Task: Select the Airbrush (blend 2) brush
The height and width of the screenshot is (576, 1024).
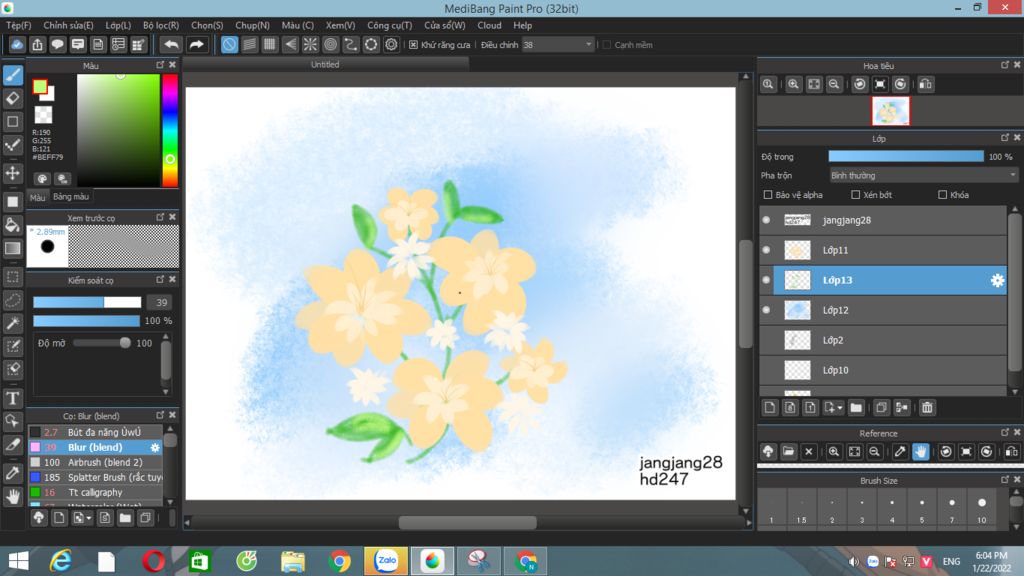Action: coord(95,462)
